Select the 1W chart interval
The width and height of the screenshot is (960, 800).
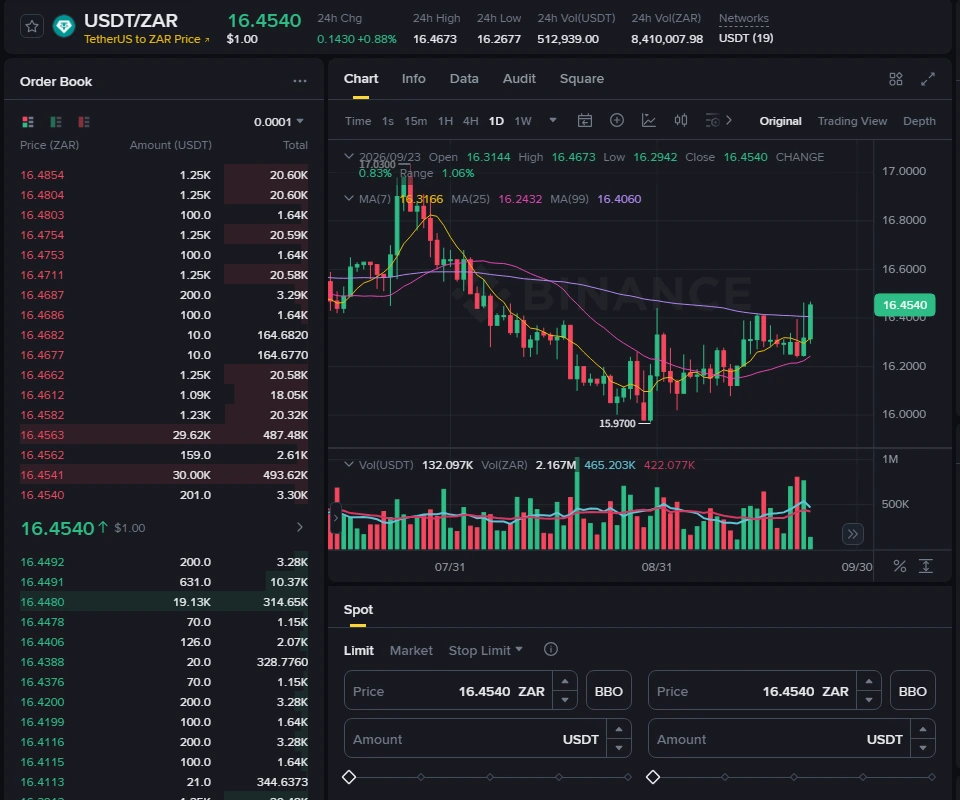(523, 121)
